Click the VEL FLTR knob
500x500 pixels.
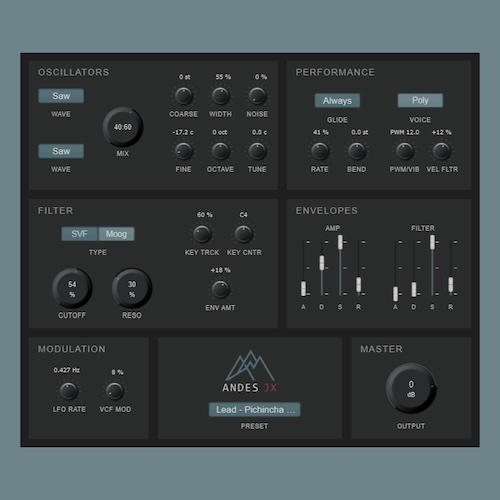(x=442, y=151)
